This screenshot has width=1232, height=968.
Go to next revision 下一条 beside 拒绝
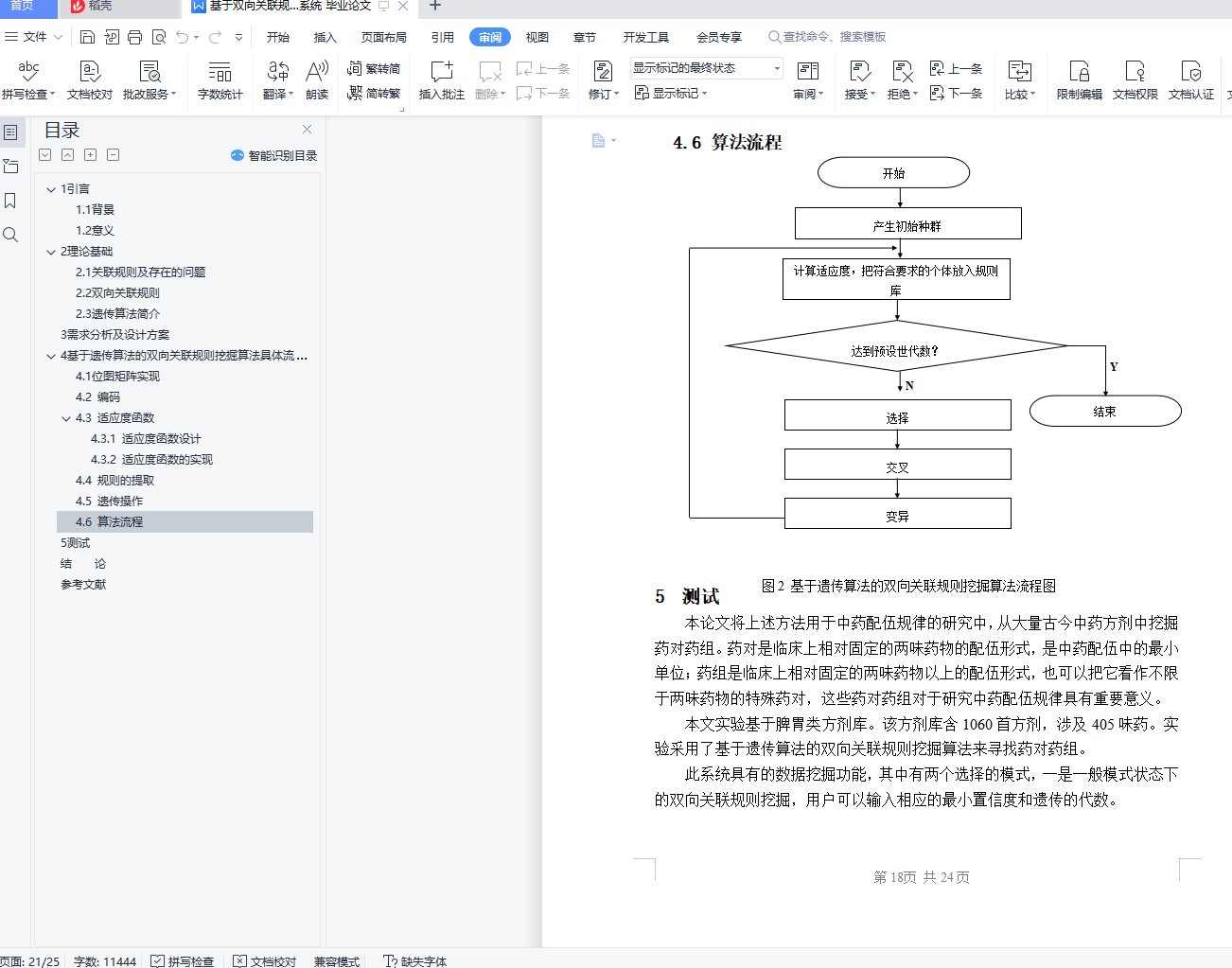pos(957,93)
